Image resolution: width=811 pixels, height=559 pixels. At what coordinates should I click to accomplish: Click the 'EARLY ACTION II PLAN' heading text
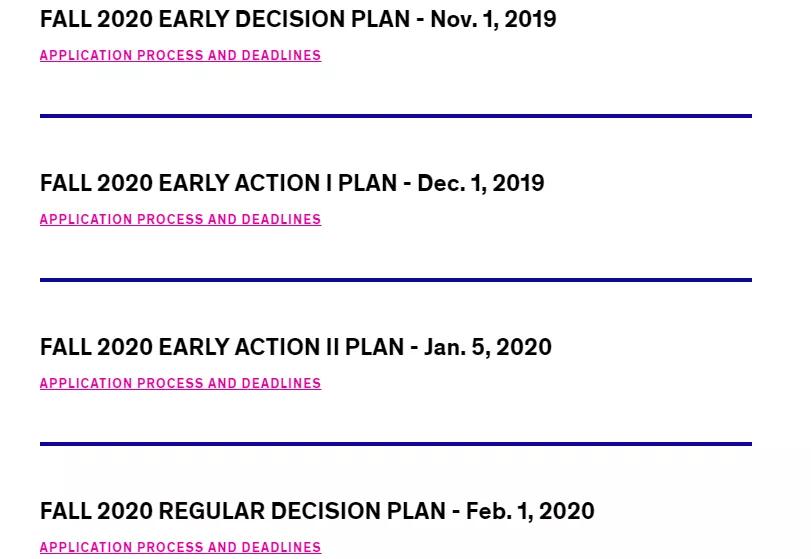pos(281,347)
